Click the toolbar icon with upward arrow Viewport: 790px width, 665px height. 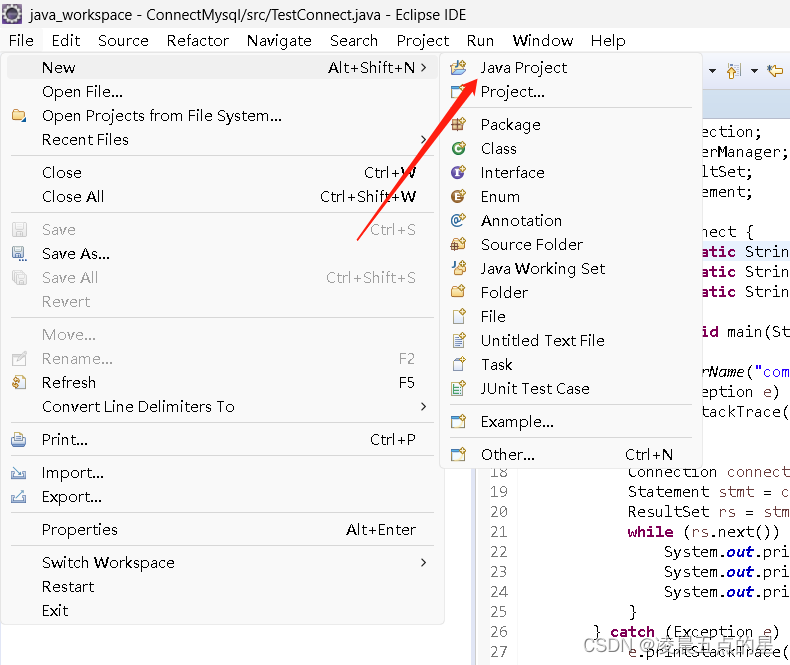734,71
